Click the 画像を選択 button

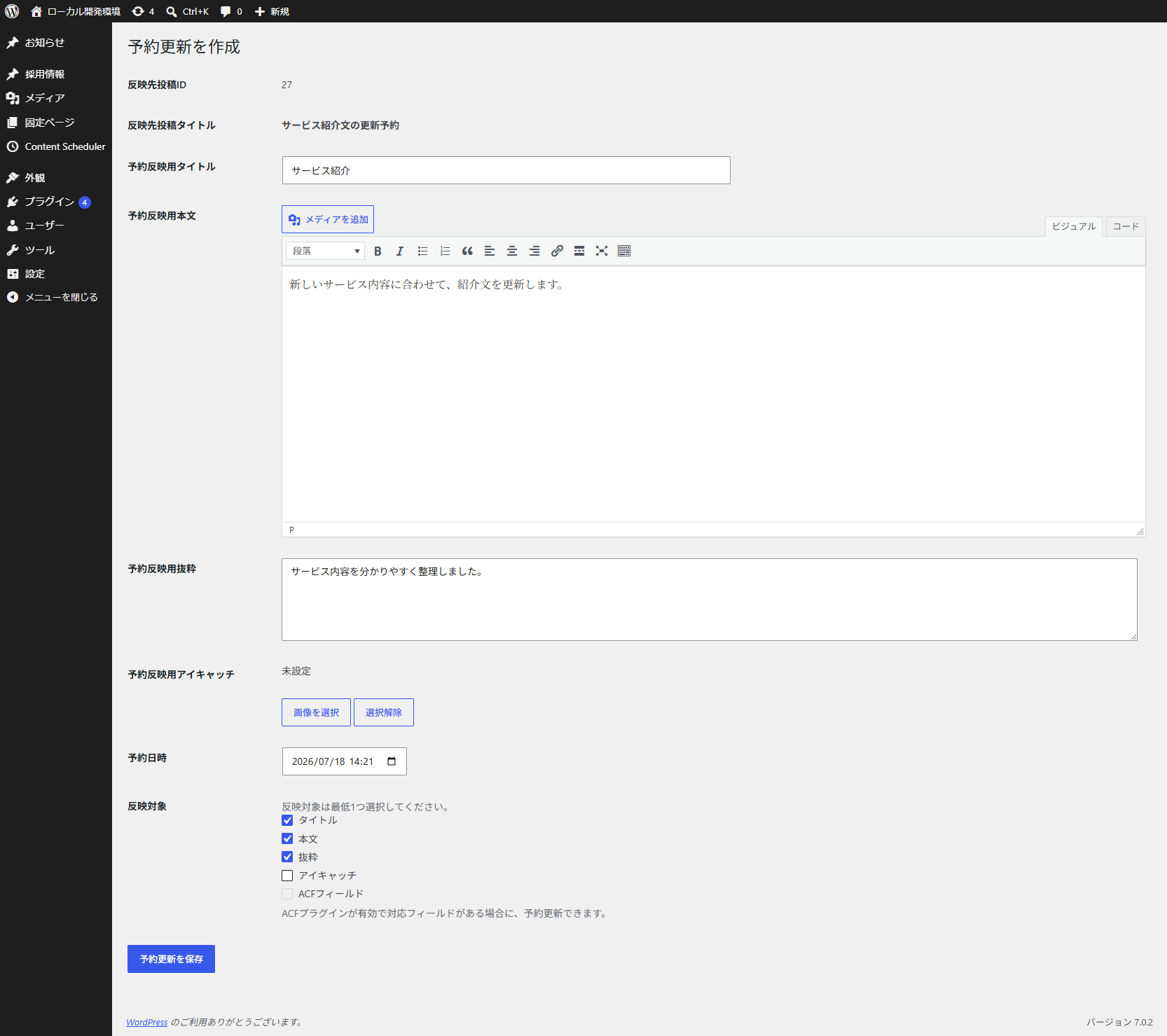point(316,712)
